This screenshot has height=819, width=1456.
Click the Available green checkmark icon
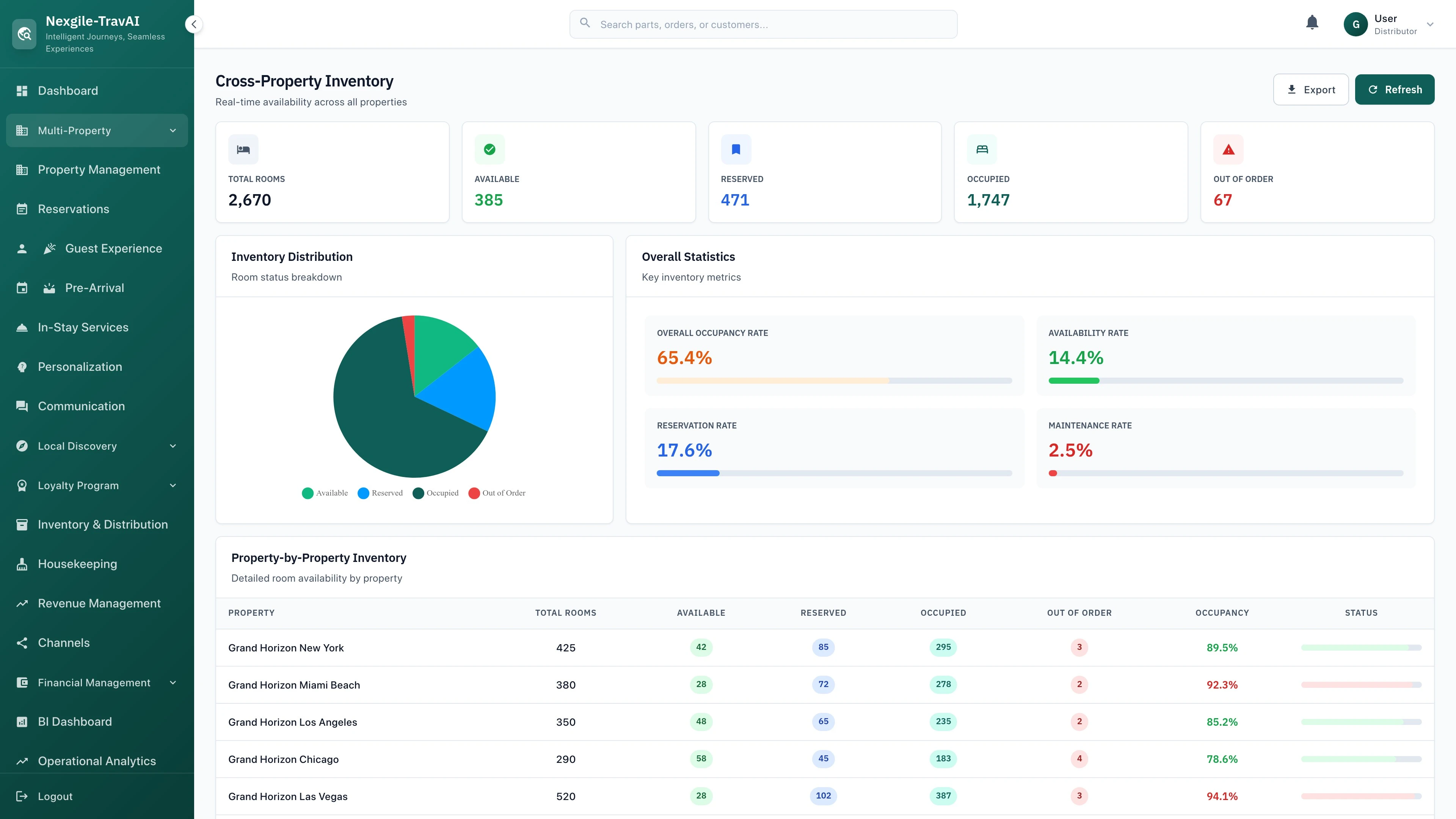(x=490, y=149)
